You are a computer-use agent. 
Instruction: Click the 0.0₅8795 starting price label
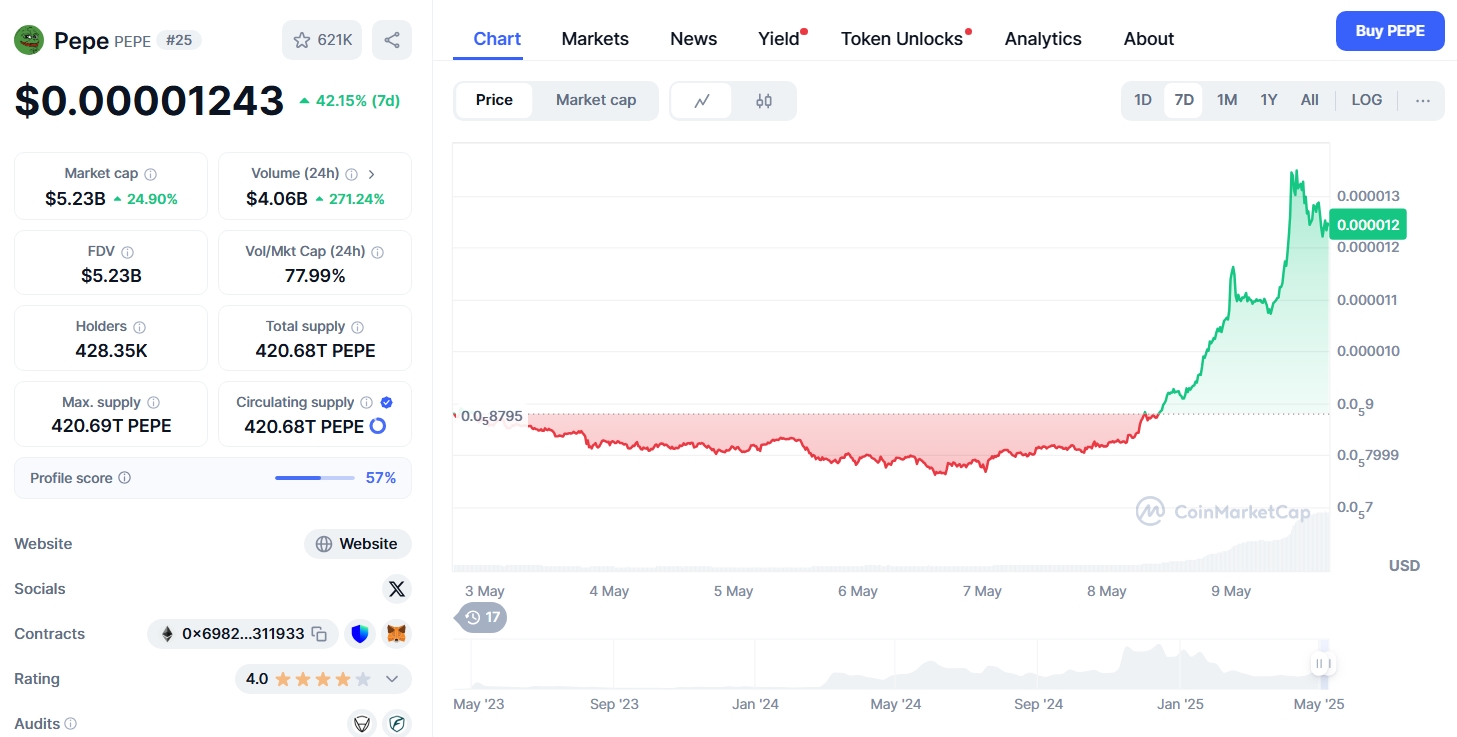click(490, 415)
